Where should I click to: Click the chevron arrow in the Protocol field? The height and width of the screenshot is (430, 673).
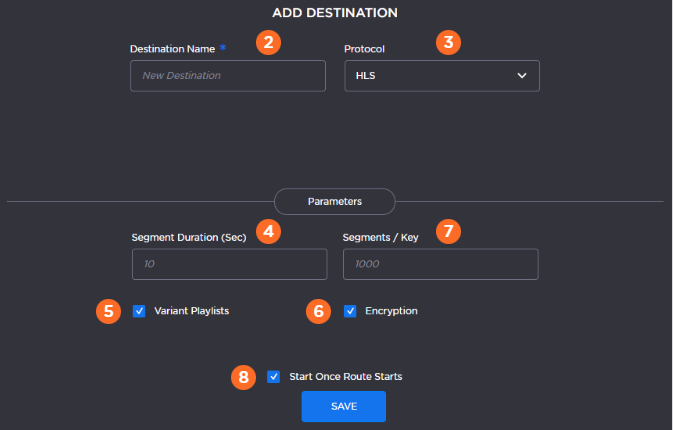521,76
